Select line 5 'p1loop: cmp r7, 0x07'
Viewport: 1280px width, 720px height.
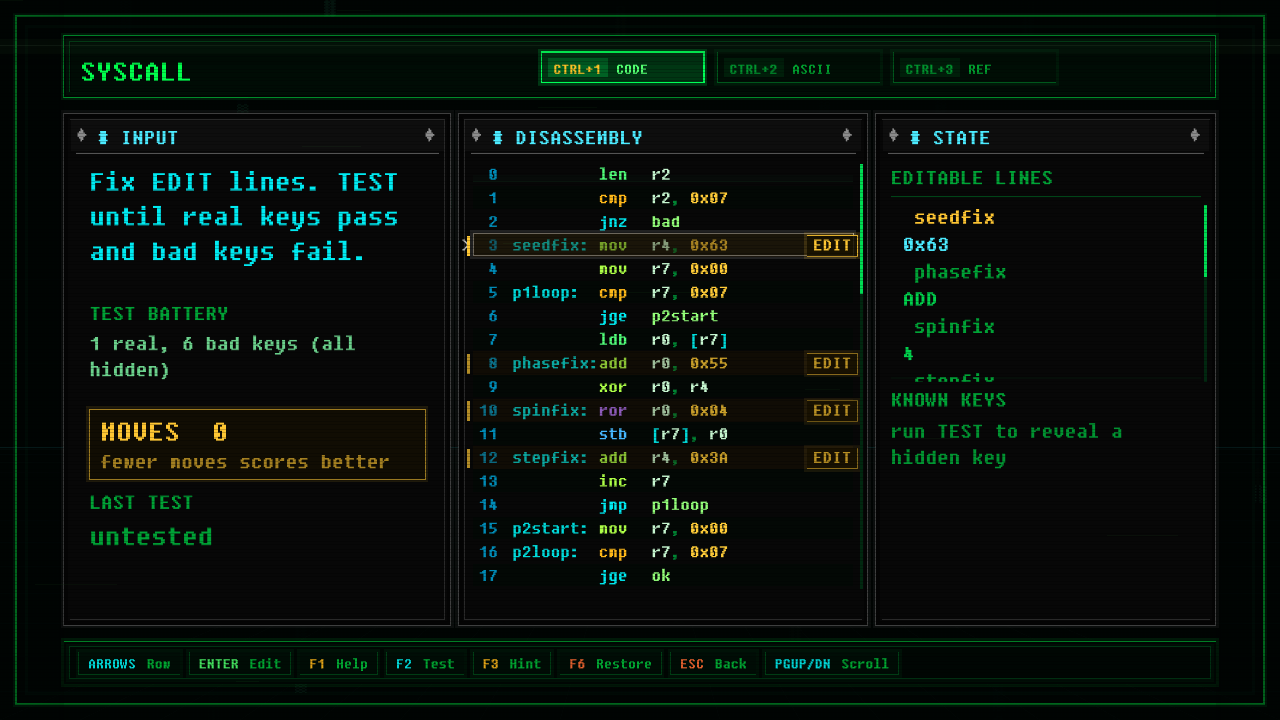point(663,293)
